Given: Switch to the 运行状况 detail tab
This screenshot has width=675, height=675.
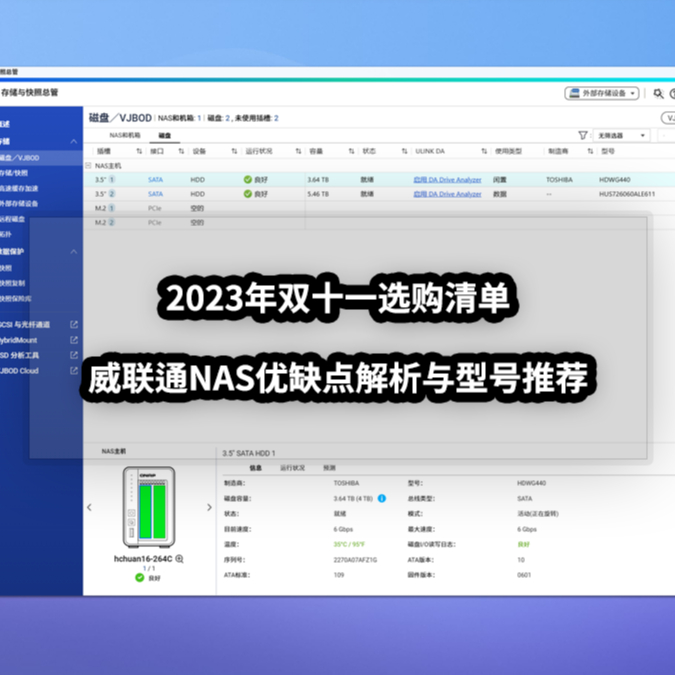Looking at the screenshot, I should click(293, 468).
